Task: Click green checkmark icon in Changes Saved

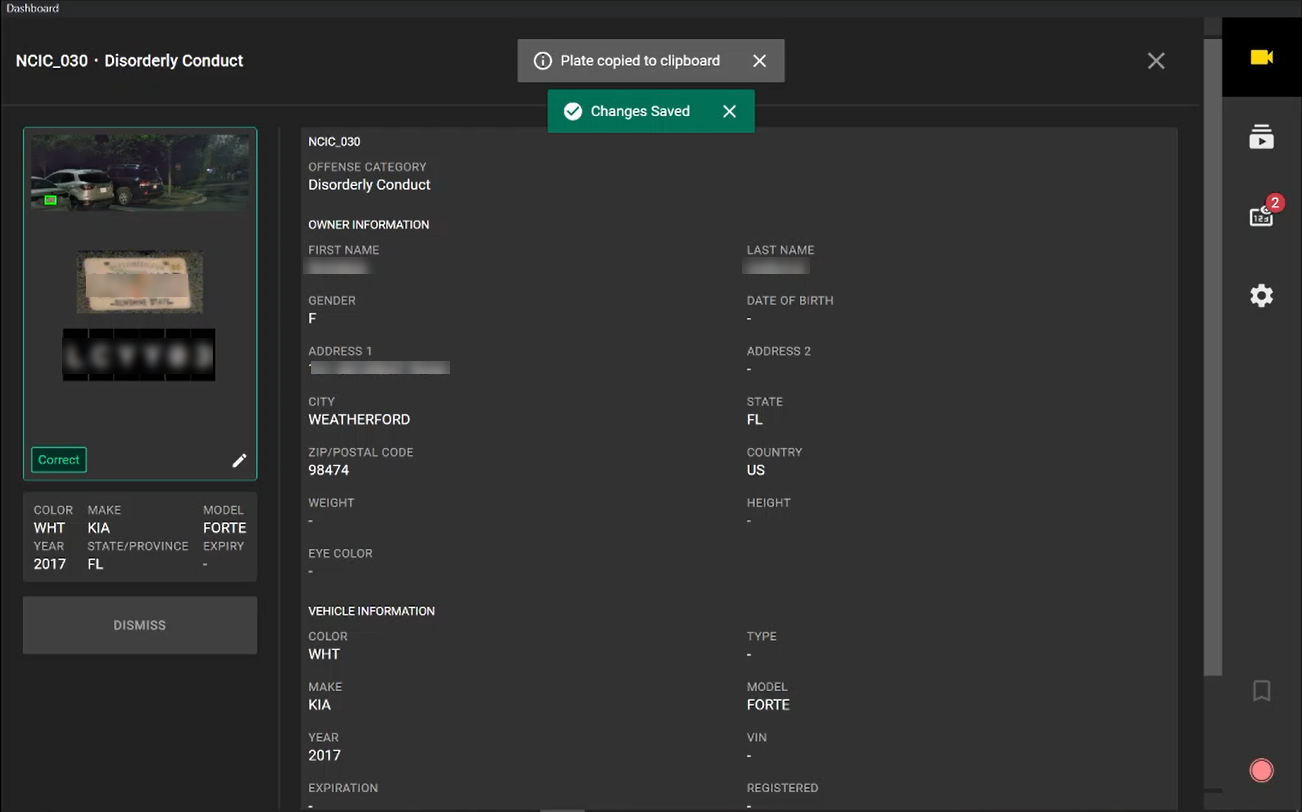Action: pos(573,111)
